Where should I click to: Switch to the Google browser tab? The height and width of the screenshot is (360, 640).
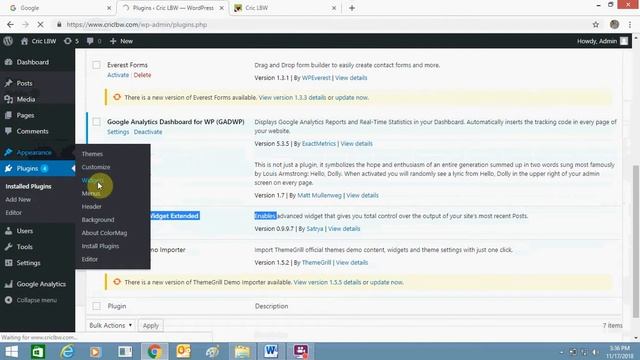(59, 8)
